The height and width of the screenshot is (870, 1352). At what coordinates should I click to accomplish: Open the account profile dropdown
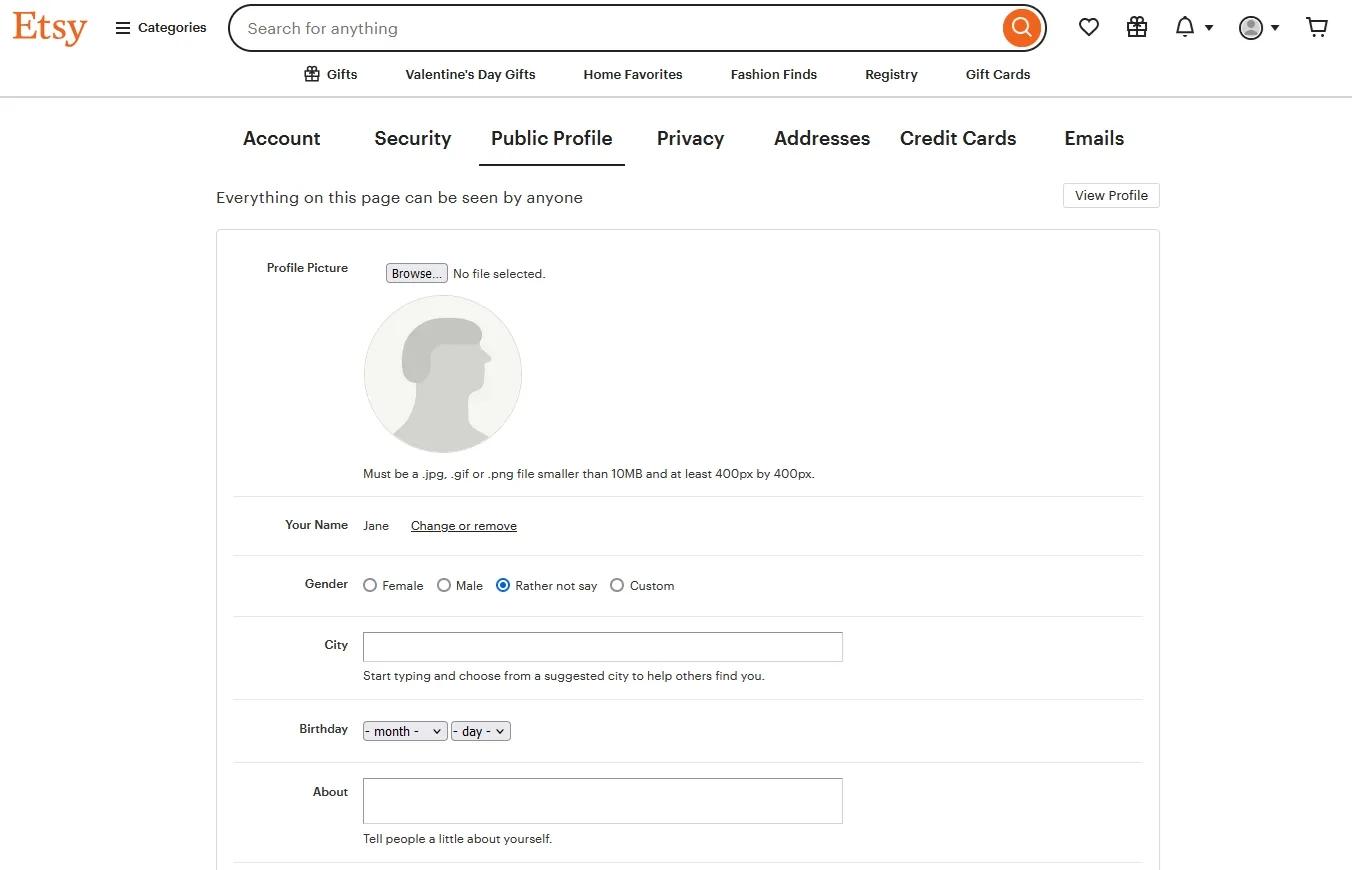1259,28
